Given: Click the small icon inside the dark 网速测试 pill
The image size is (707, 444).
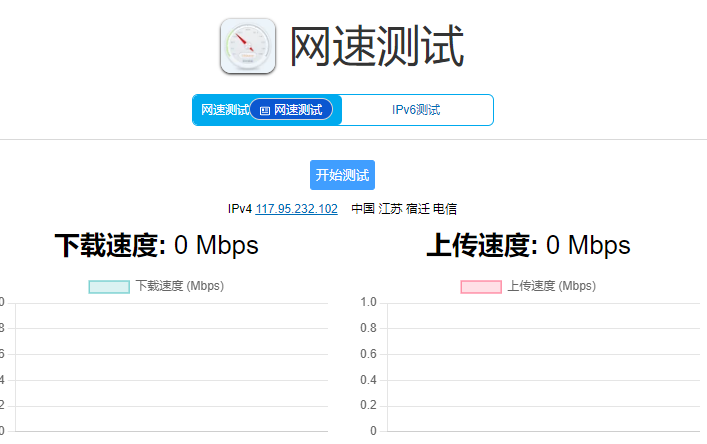Looking at the screenshot, I should click(265, 110).
